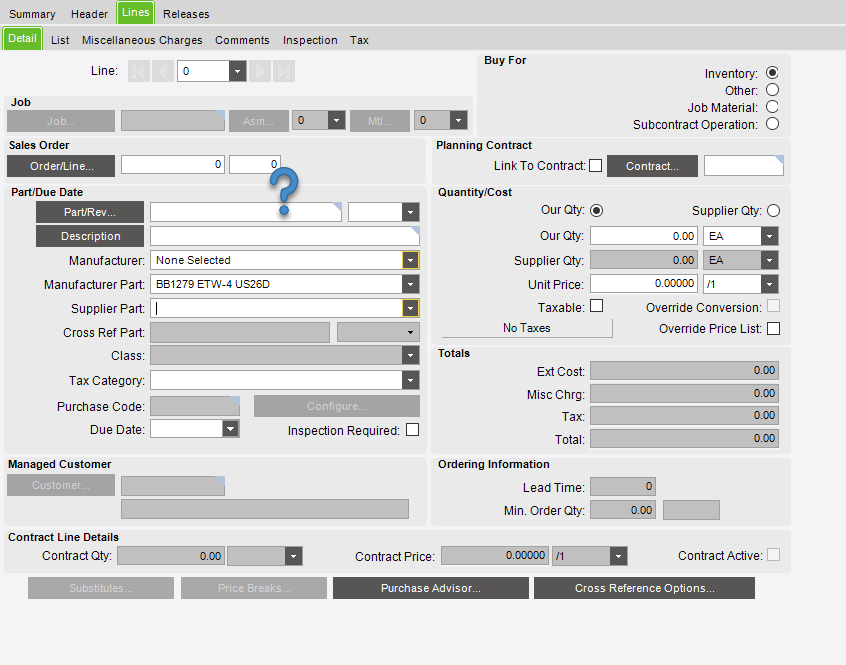Screen dimensions: 846x665
Task: Check the Link To Contract checkbox
Action: coord(596,166)
